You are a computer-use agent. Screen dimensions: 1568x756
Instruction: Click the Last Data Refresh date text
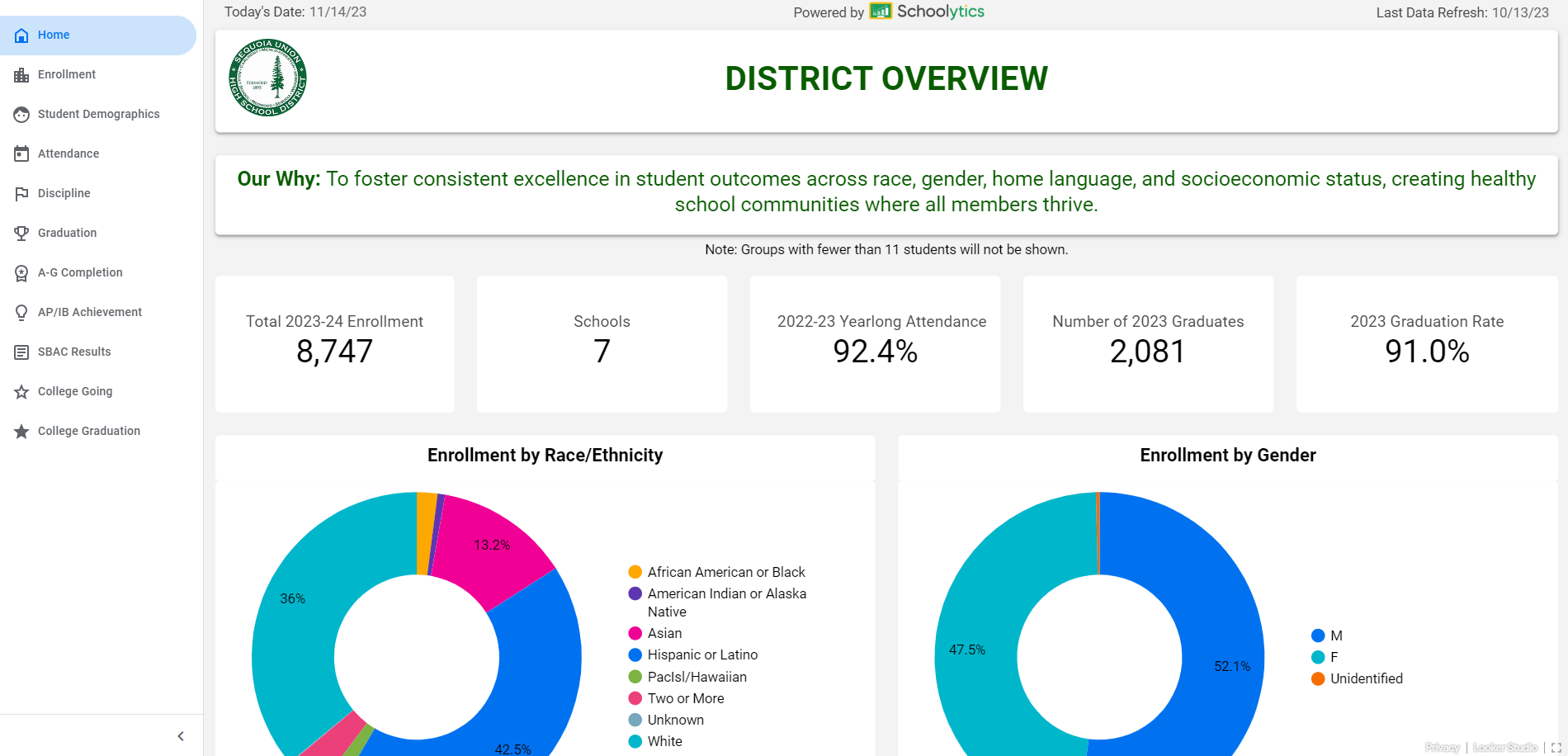(1462, 12)
